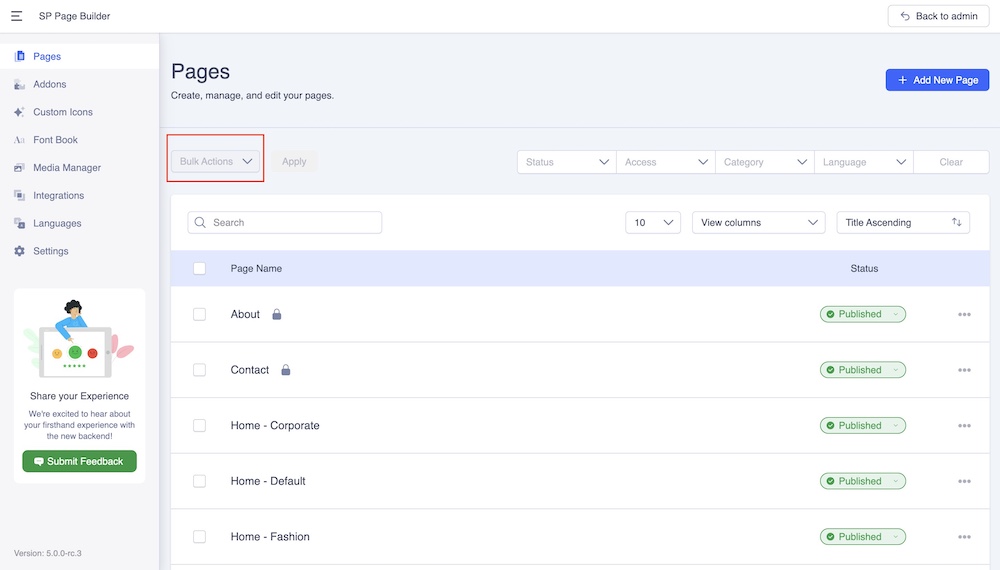Select the Home - Default page checkbox
Screen dimensions: 1000x570
point(199,481)
